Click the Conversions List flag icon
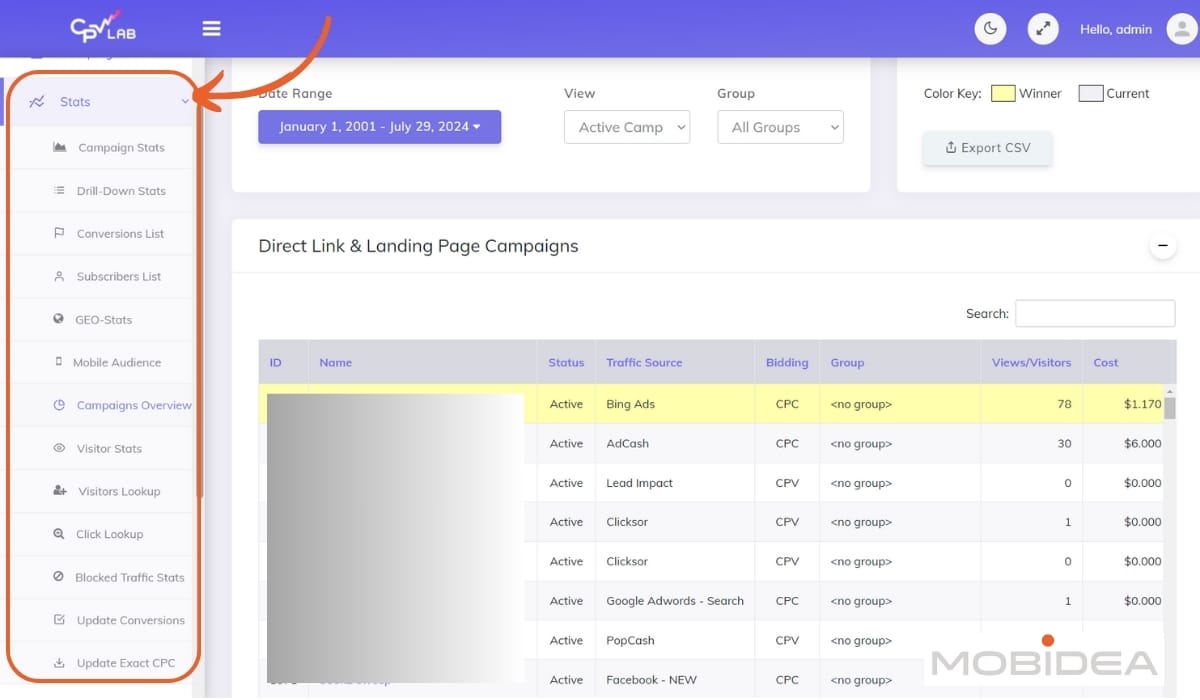The image size is (1200, 700). point(59,233)
